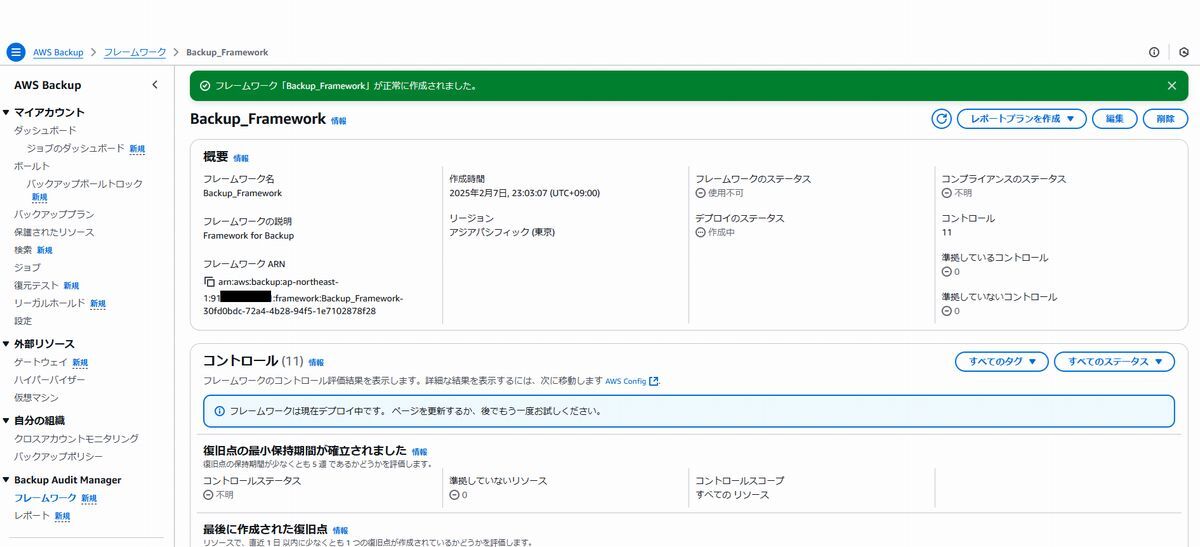Click the control count value 11
This screenshot has height=547, width=1200.
[947, 232]
